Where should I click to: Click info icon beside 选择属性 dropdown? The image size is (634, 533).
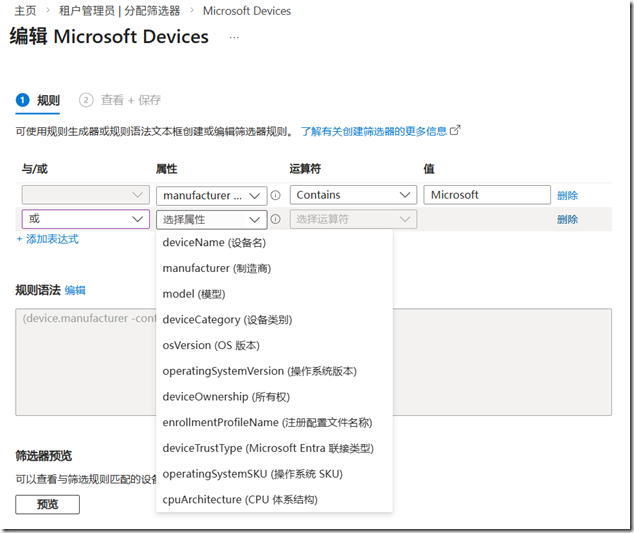tap(275, 220)
